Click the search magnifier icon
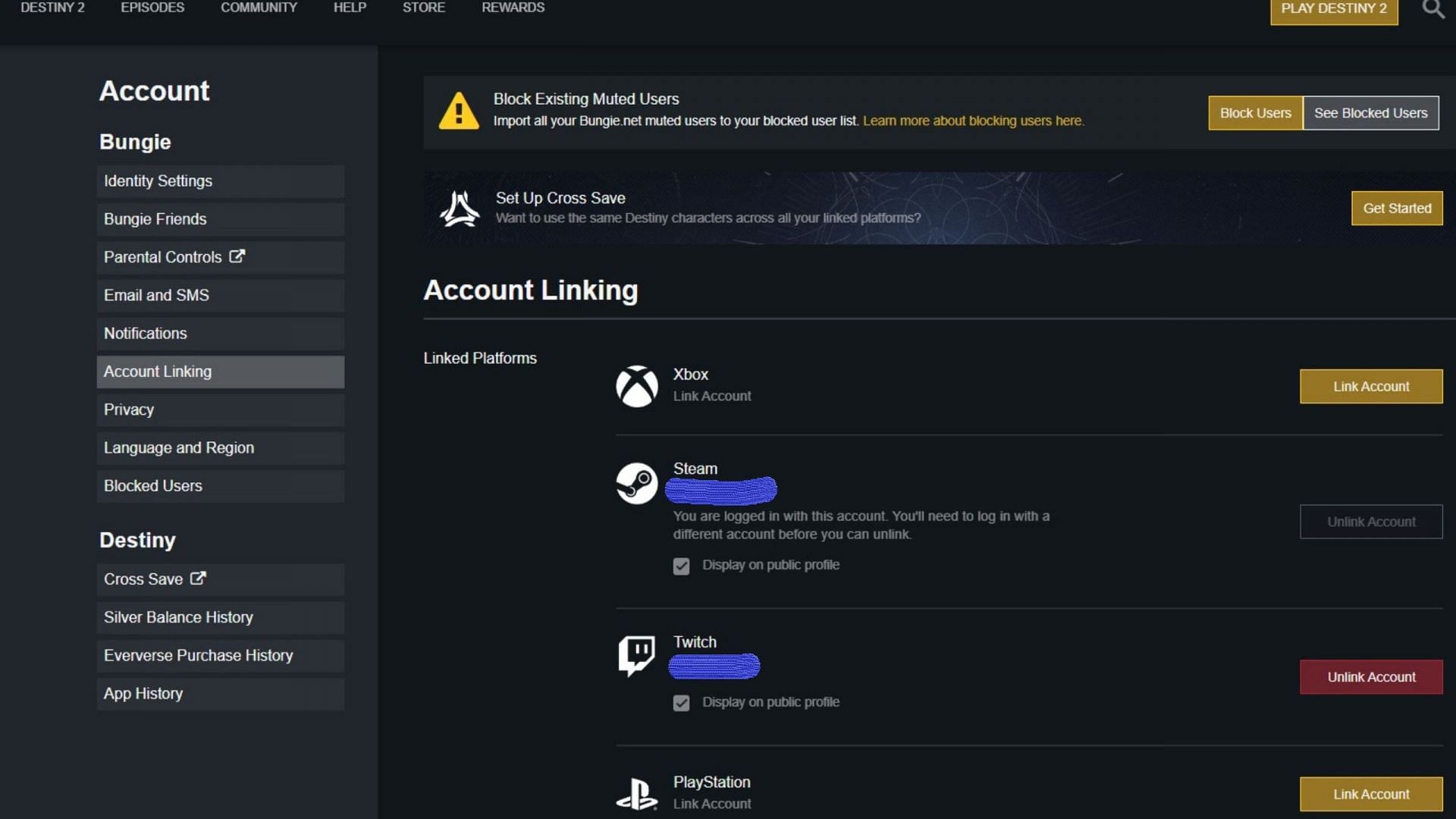This screenshot has width=1456, height=819. coord(1432,9)
